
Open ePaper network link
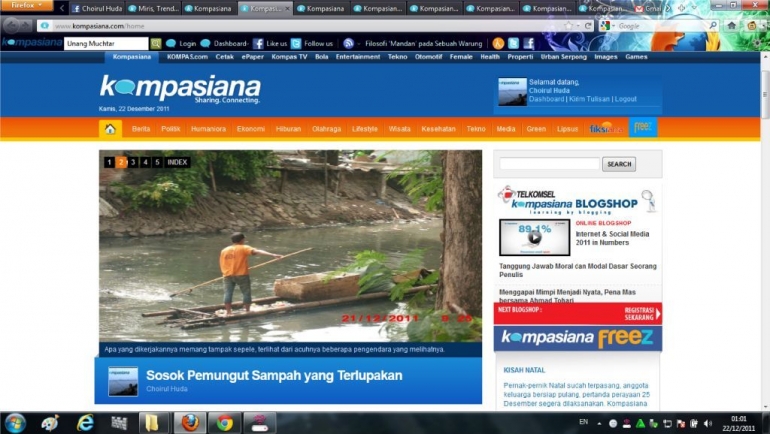[x=252, y=57]
